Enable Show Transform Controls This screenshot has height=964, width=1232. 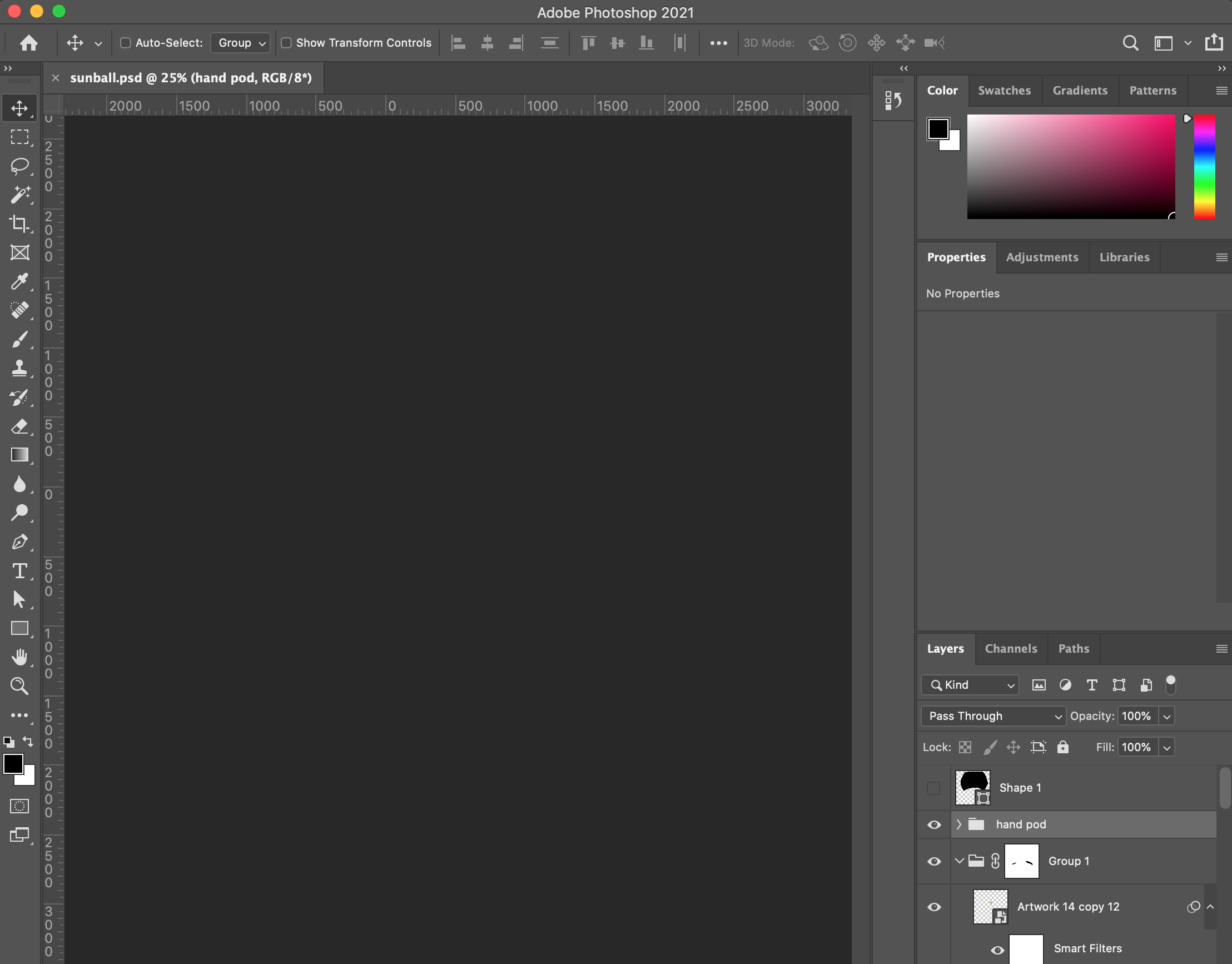286,42
